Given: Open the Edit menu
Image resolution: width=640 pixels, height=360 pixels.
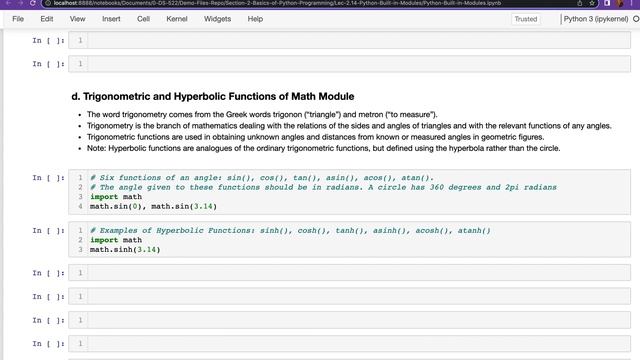Looking at the screenshot, I should tap(47, 19).
